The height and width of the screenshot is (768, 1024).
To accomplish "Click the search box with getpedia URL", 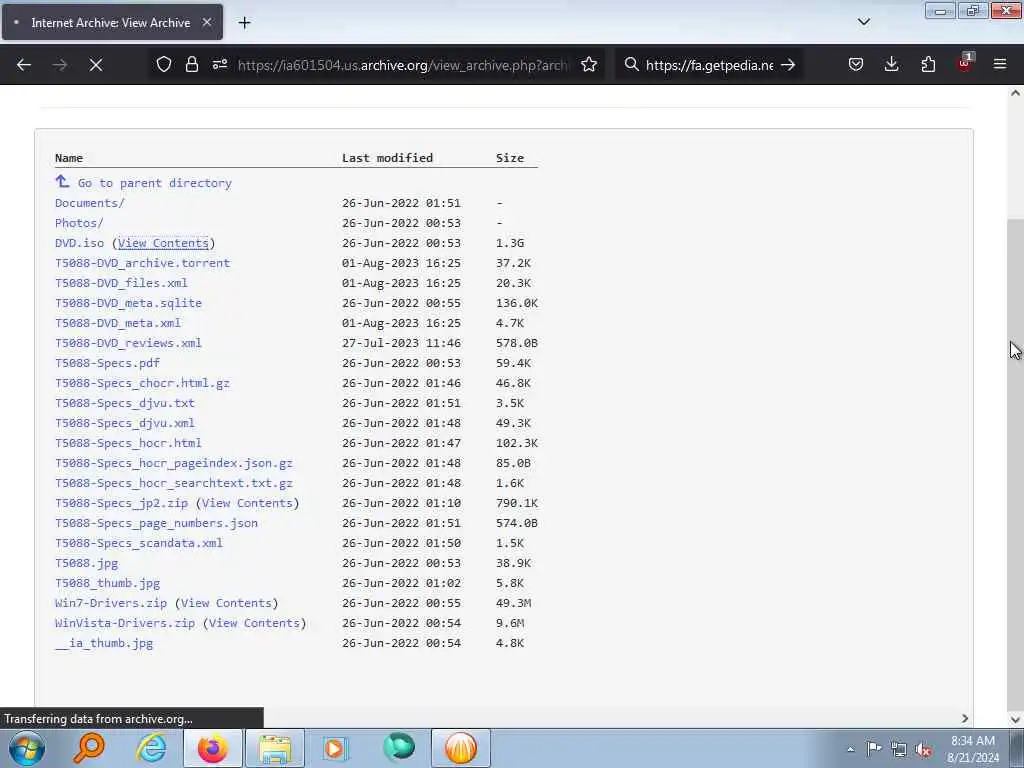I will pyautogui.click(x=709, y=65).
